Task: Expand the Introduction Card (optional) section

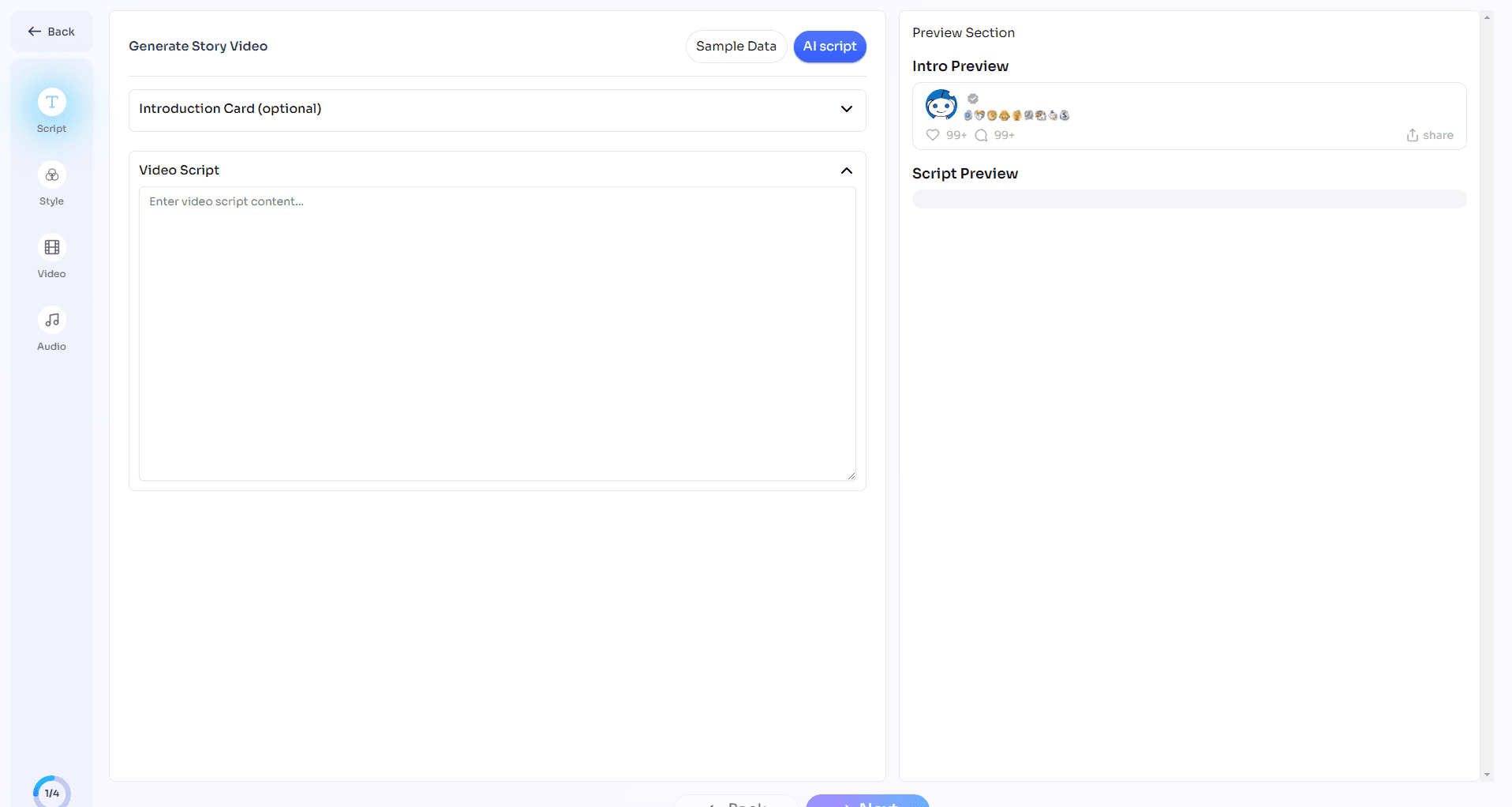Action: (846, 109)
